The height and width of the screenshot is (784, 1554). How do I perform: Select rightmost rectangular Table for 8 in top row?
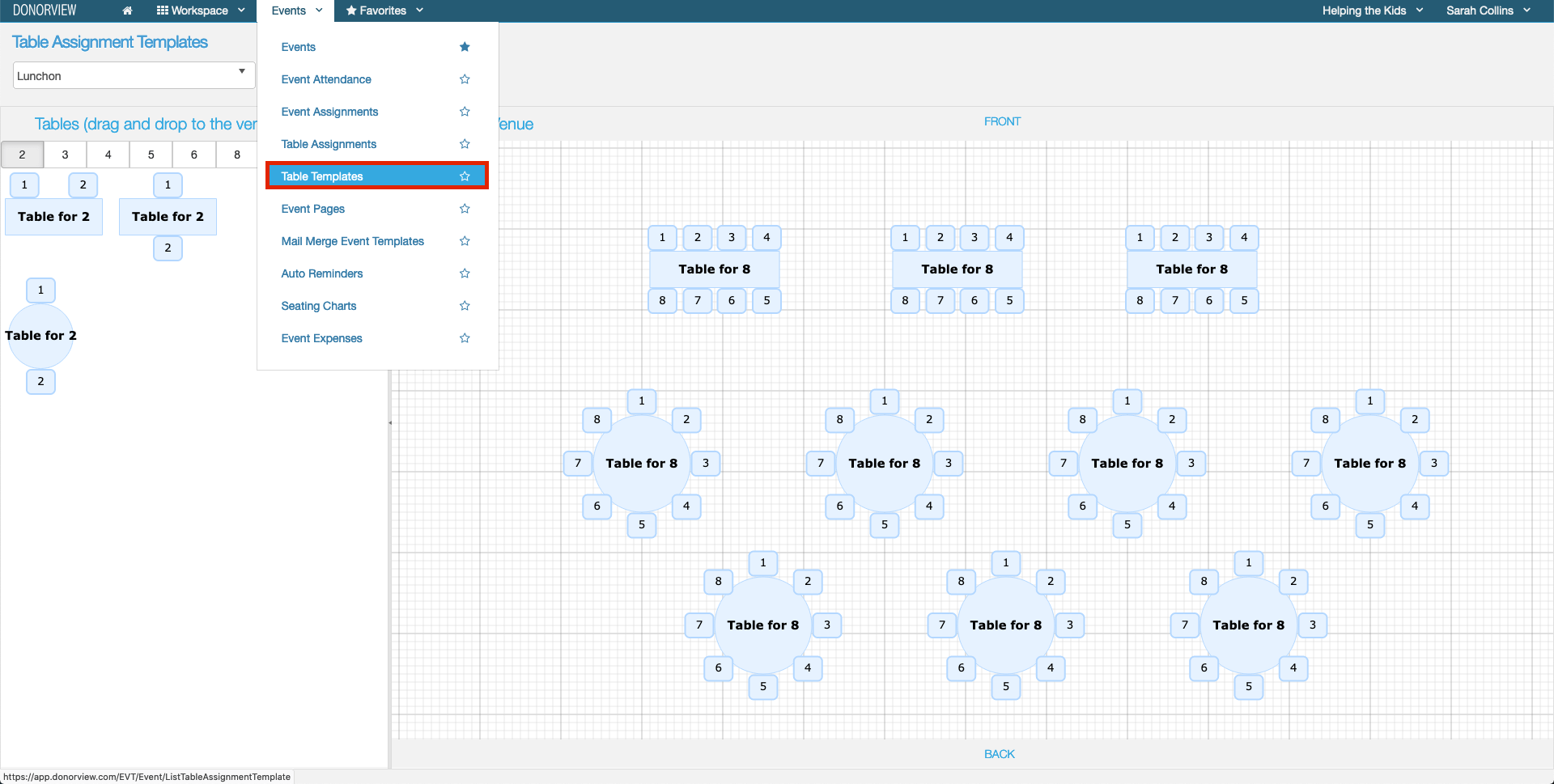pyautogui.click(x=1191, y=269)
